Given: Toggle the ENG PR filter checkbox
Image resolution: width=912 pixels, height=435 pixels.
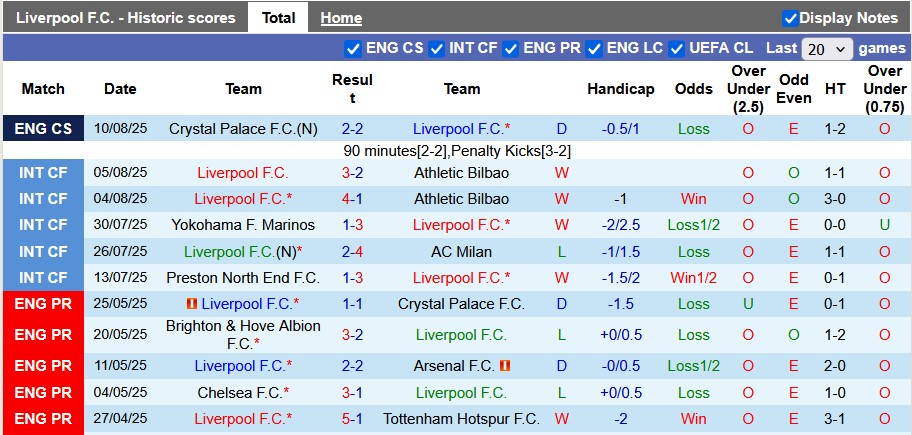Looking at the screenshot, I should (x=511, y=48).
